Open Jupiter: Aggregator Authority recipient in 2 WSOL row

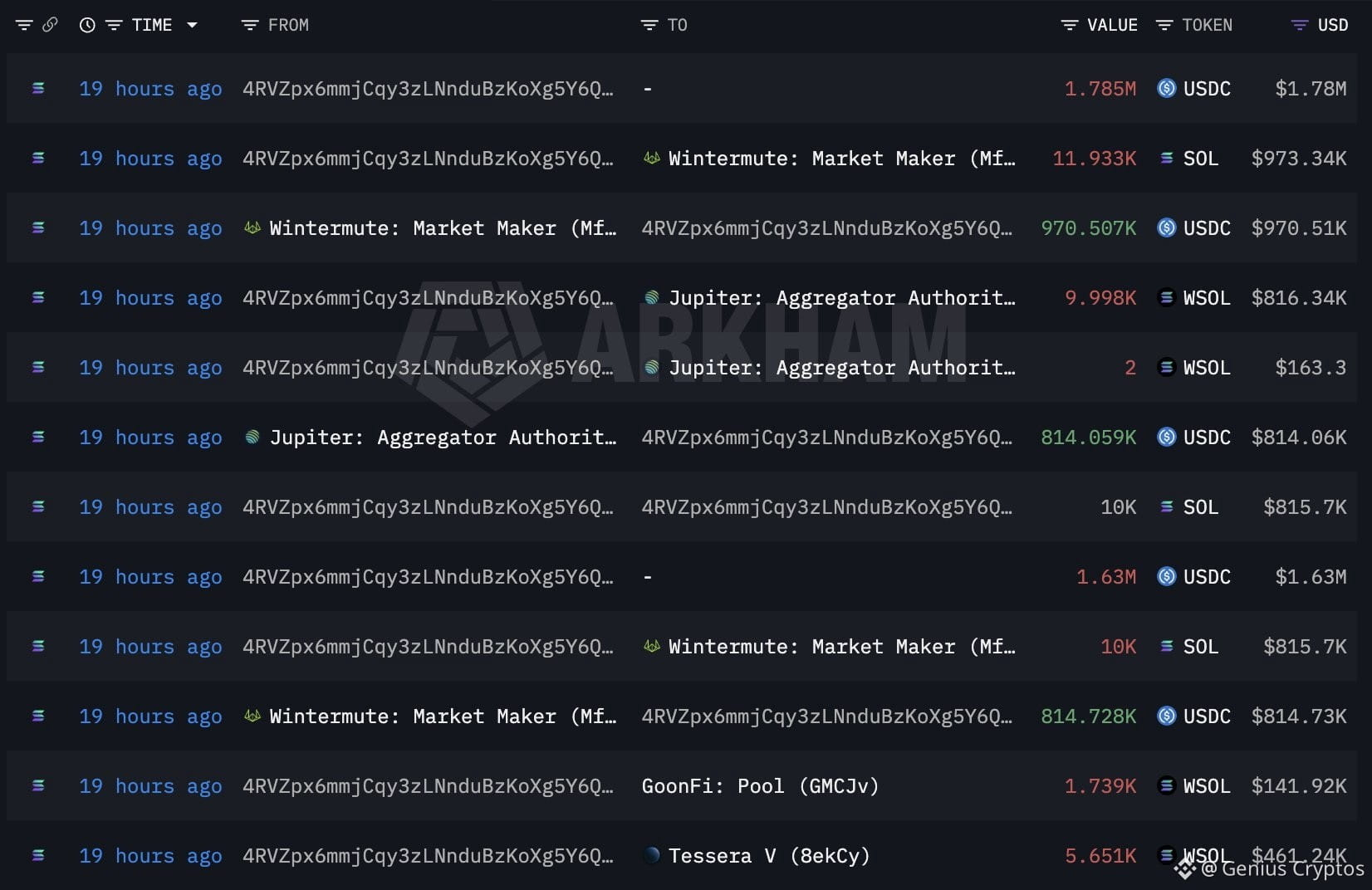point(842,368)
